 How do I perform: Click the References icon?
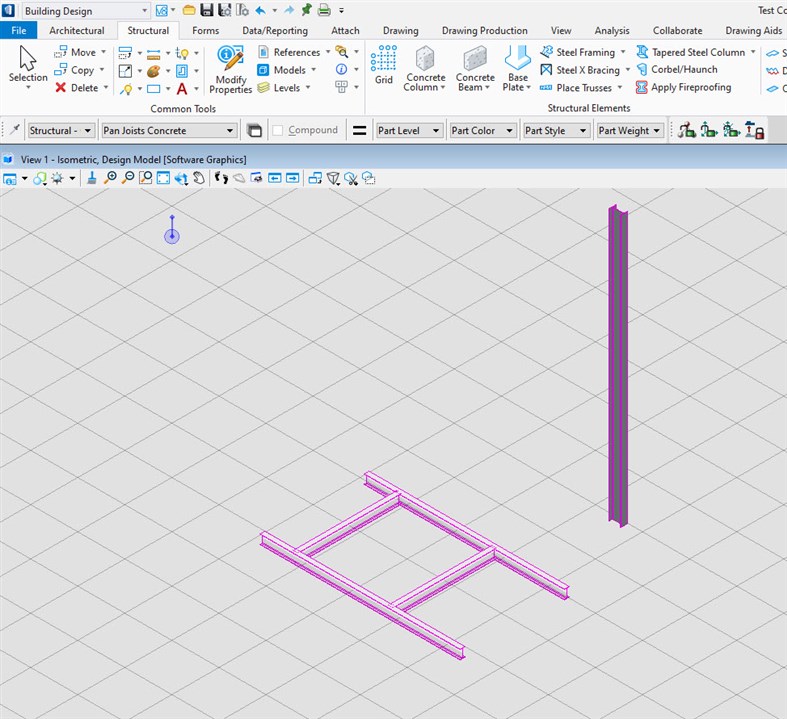tap(263, 52)
